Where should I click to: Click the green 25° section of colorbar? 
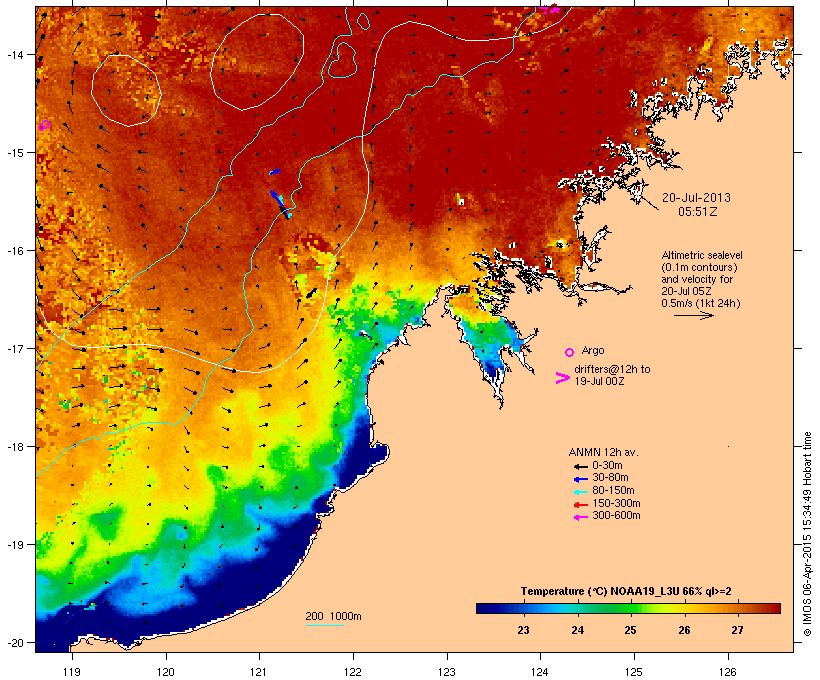pyautogui.click(x=629, y=608)
